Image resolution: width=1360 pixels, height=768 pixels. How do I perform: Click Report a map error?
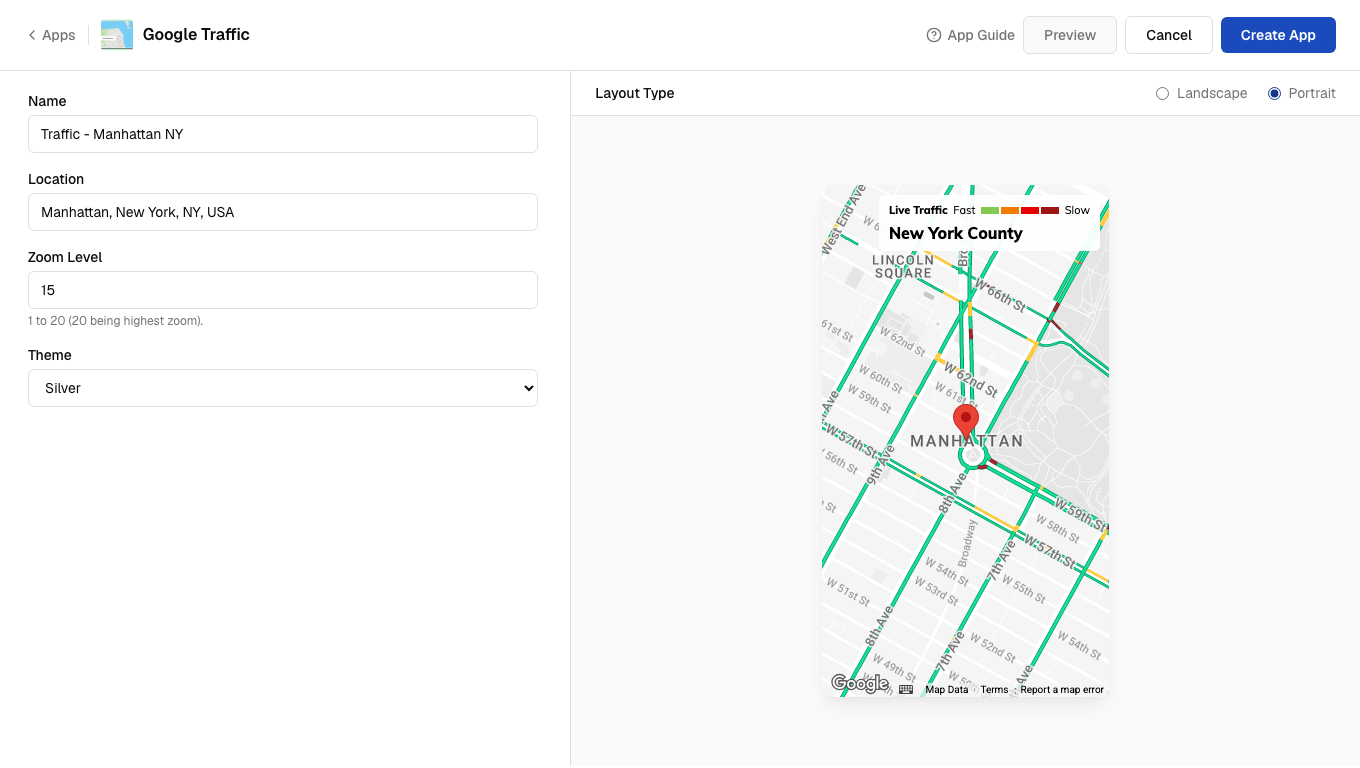click(1062, 690)
